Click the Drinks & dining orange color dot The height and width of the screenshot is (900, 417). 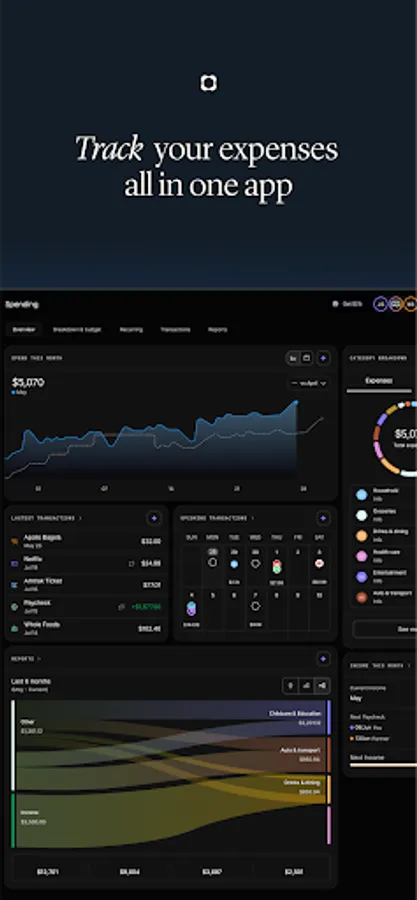pyautogui.click(x=361, y=536)
